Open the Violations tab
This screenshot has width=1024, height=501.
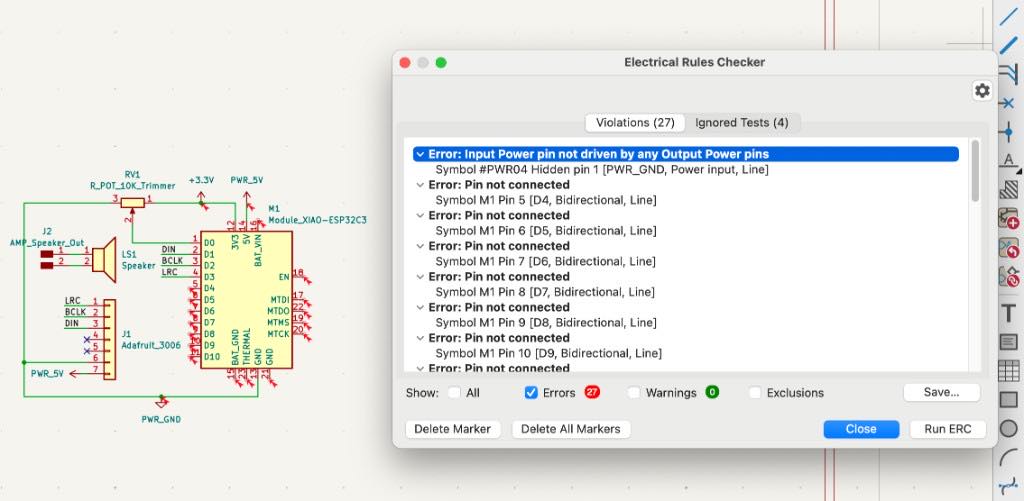(635, 123)
